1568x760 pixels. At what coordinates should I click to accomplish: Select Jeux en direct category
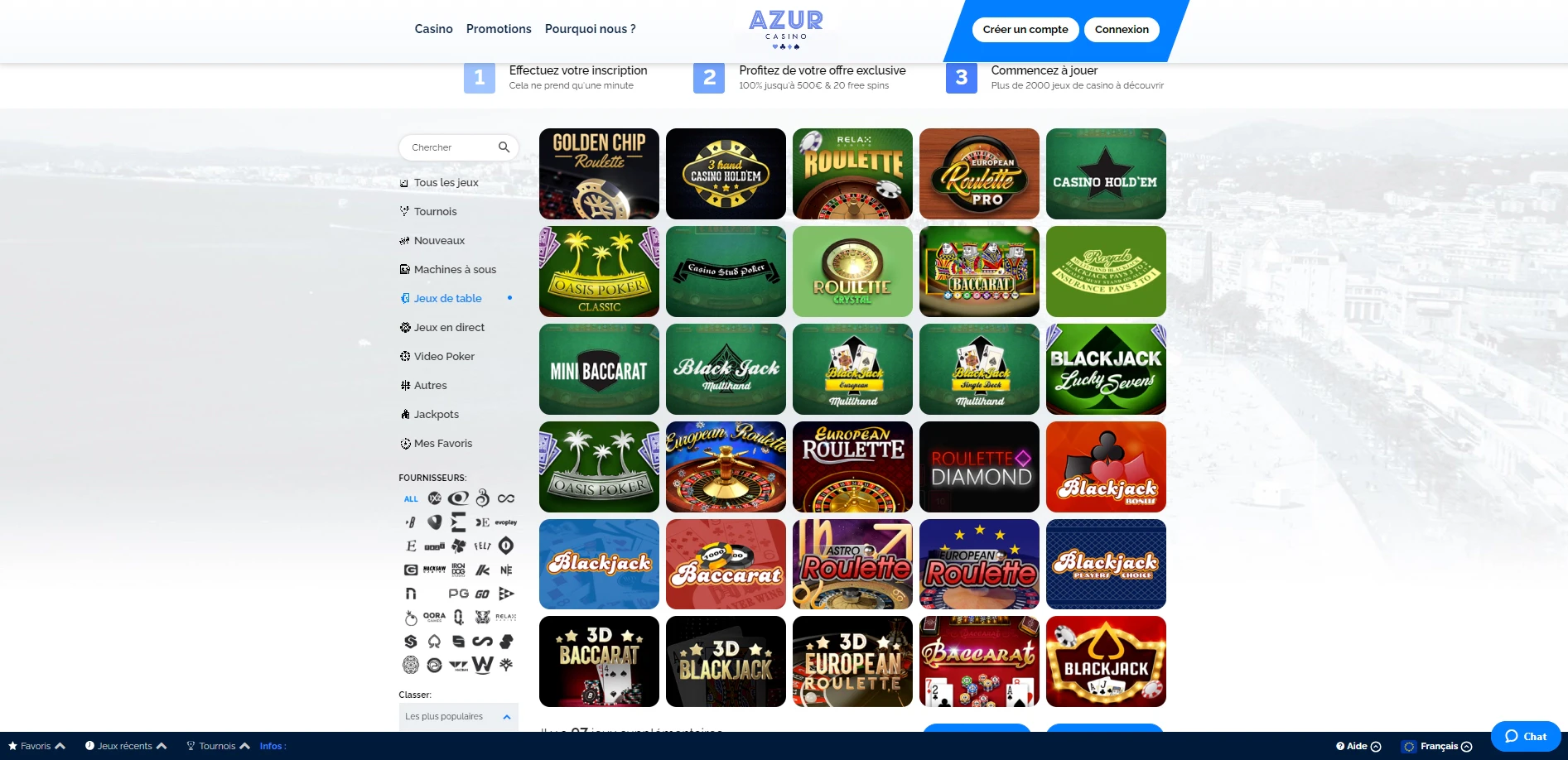tap(449, 327)
